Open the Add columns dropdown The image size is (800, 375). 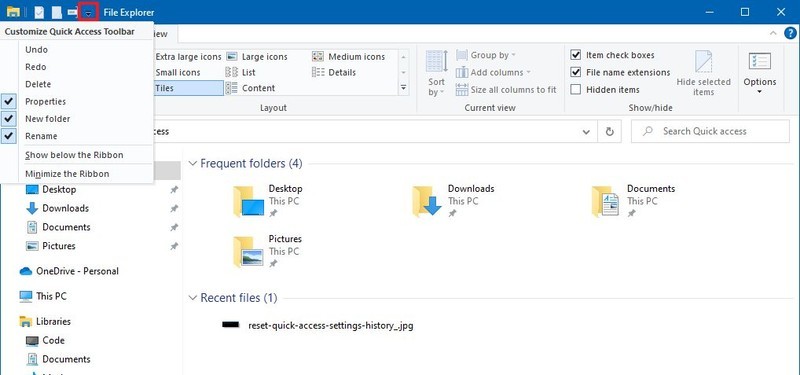click(493, 72)
